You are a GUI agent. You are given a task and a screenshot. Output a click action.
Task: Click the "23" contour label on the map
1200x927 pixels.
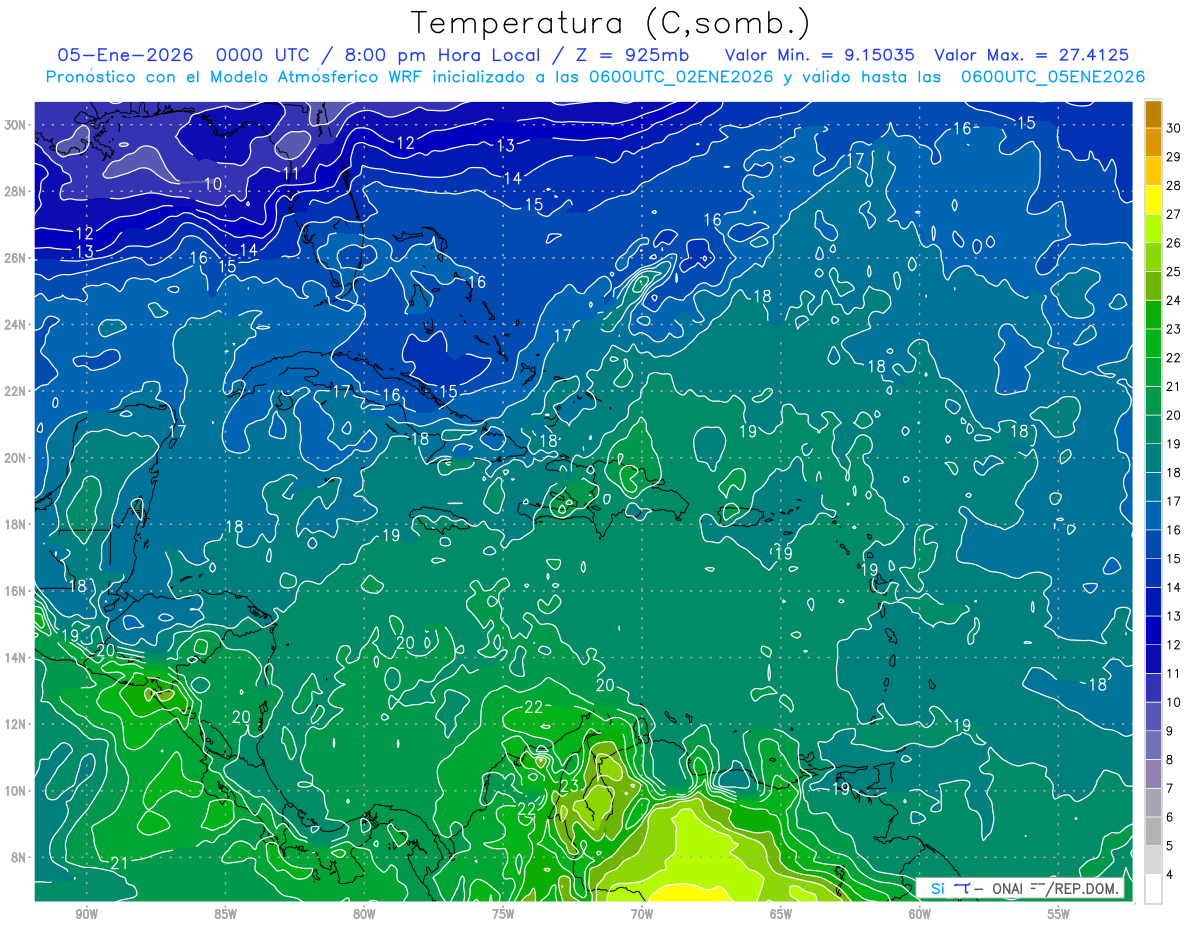[x=568, y=786]
